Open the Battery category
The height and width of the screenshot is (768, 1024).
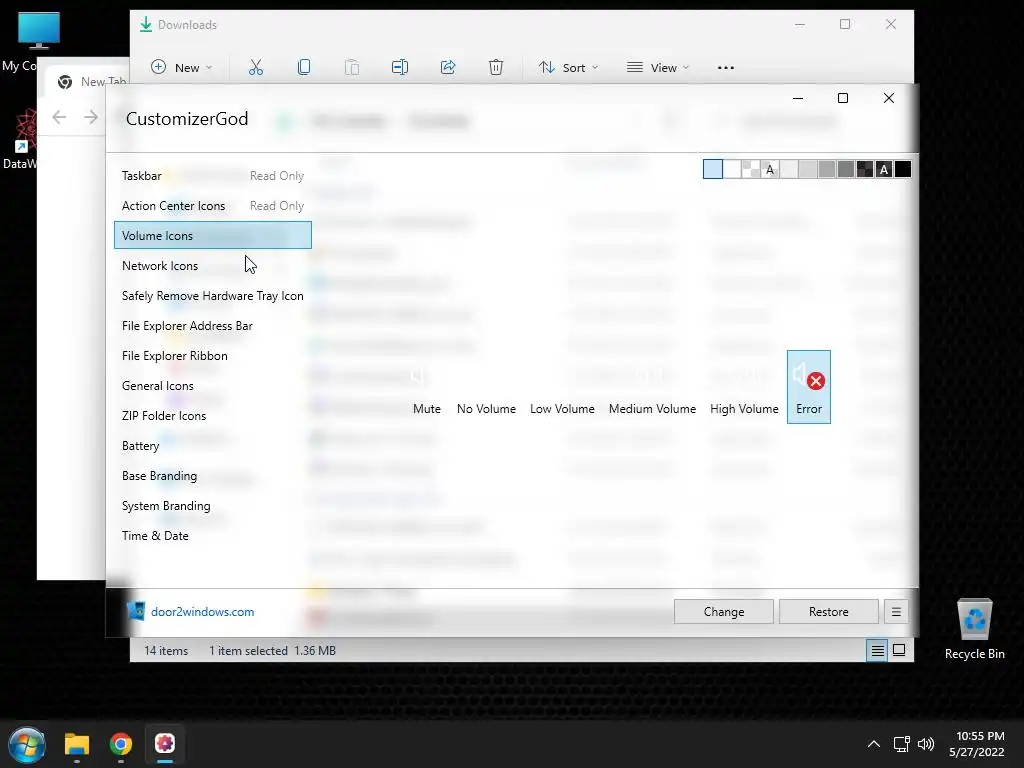(x=212, y=446)
